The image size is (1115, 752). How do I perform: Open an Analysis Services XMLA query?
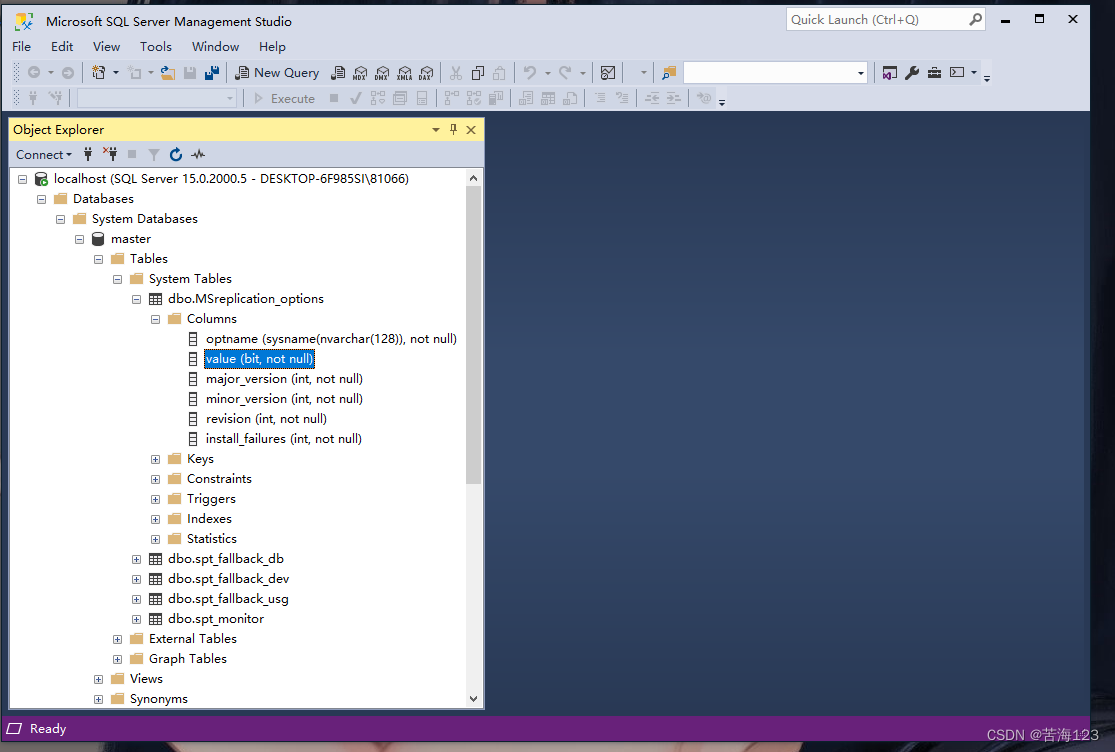(405, 72)
